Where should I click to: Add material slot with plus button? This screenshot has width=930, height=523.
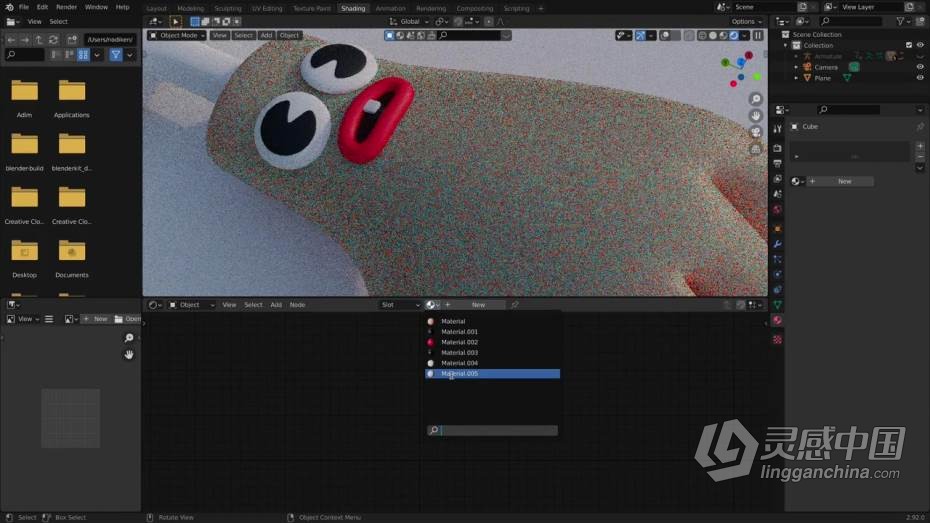tap(919, 146)
